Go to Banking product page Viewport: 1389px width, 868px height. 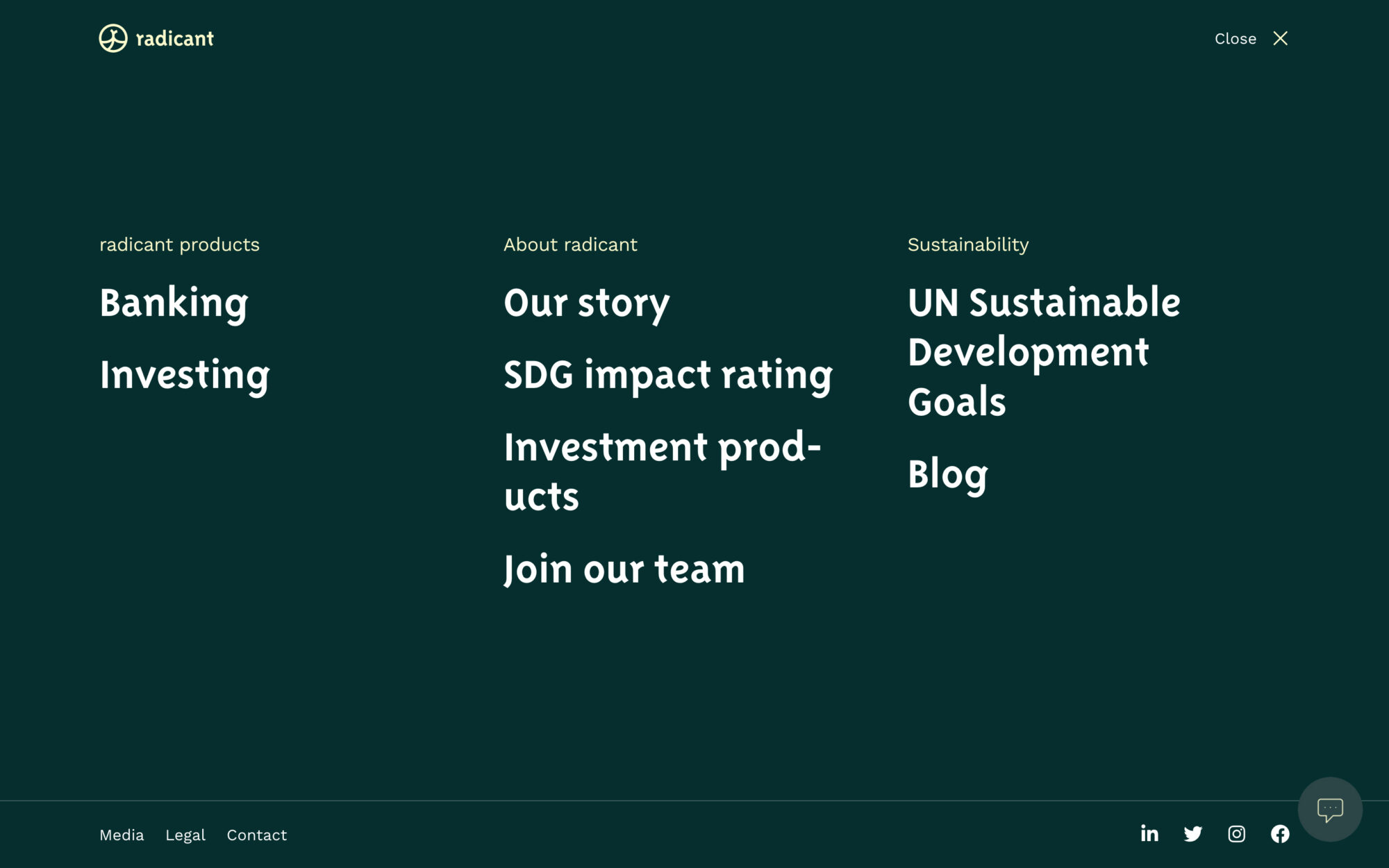point(174,303)
